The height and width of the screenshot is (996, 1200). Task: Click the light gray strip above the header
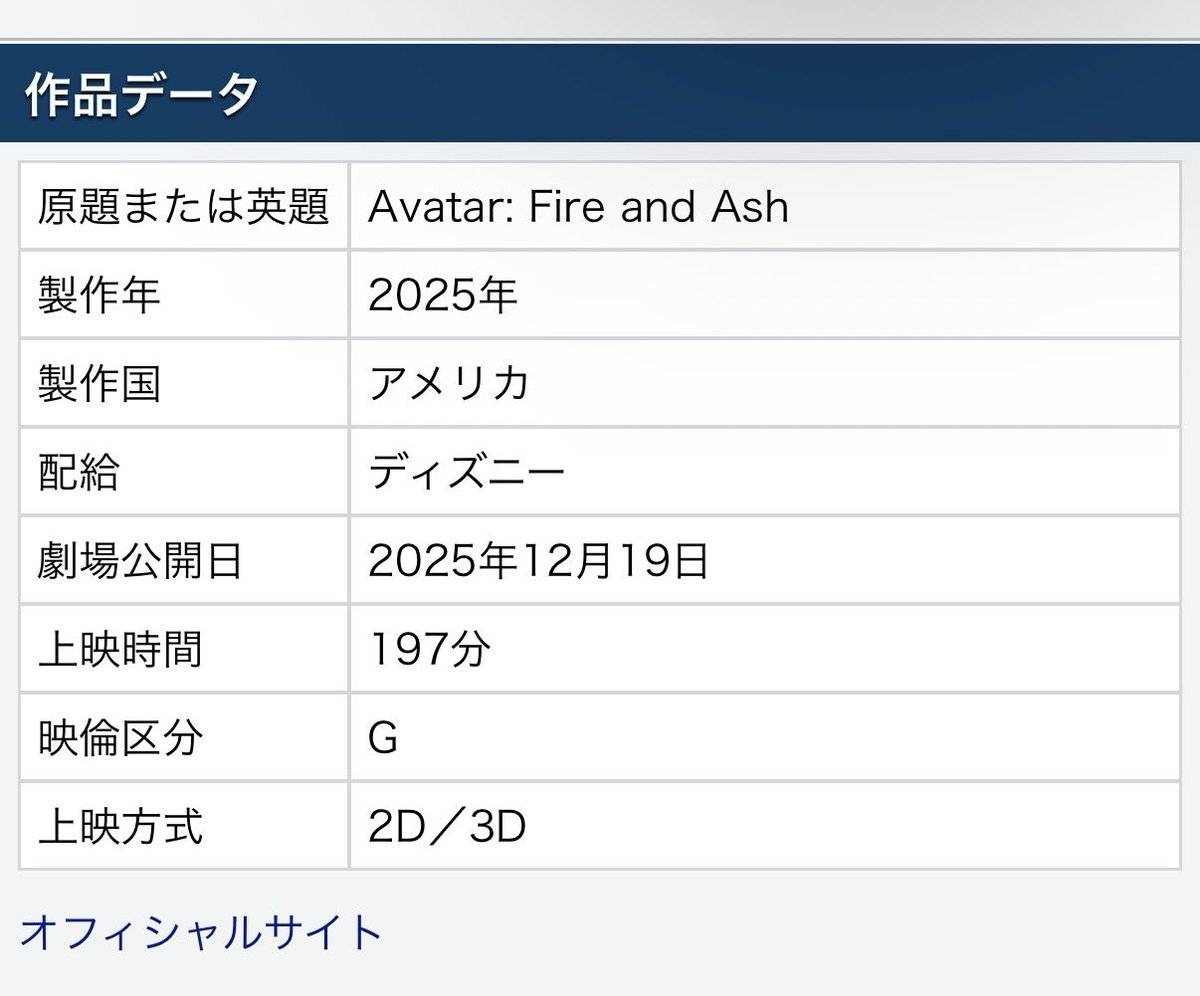click(x=600, y=18)
